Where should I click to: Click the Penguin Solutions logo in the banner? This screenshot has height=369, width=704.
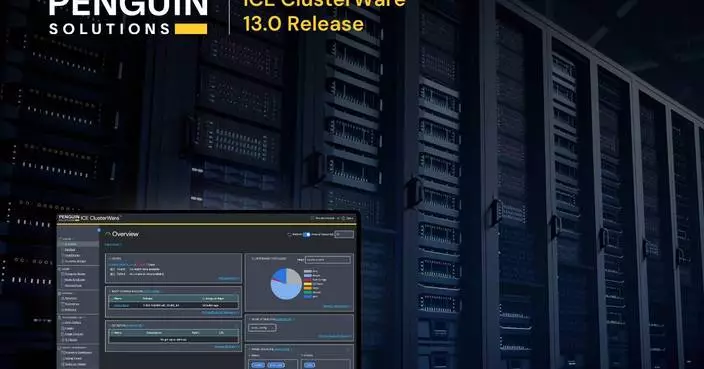click(x=128, y=17)
